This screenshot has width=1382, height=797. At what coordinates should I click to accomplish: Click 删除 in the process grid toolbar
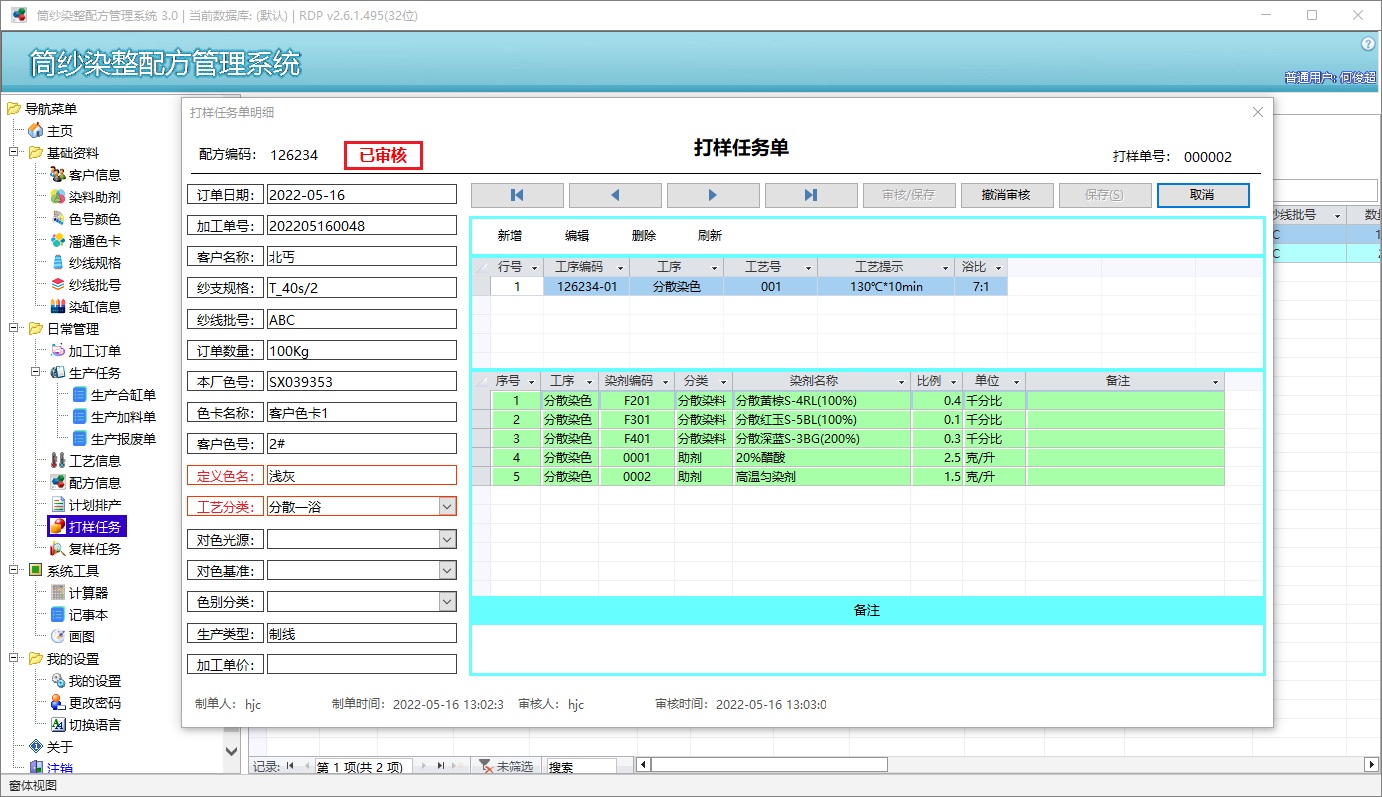[x=644, y=236]
